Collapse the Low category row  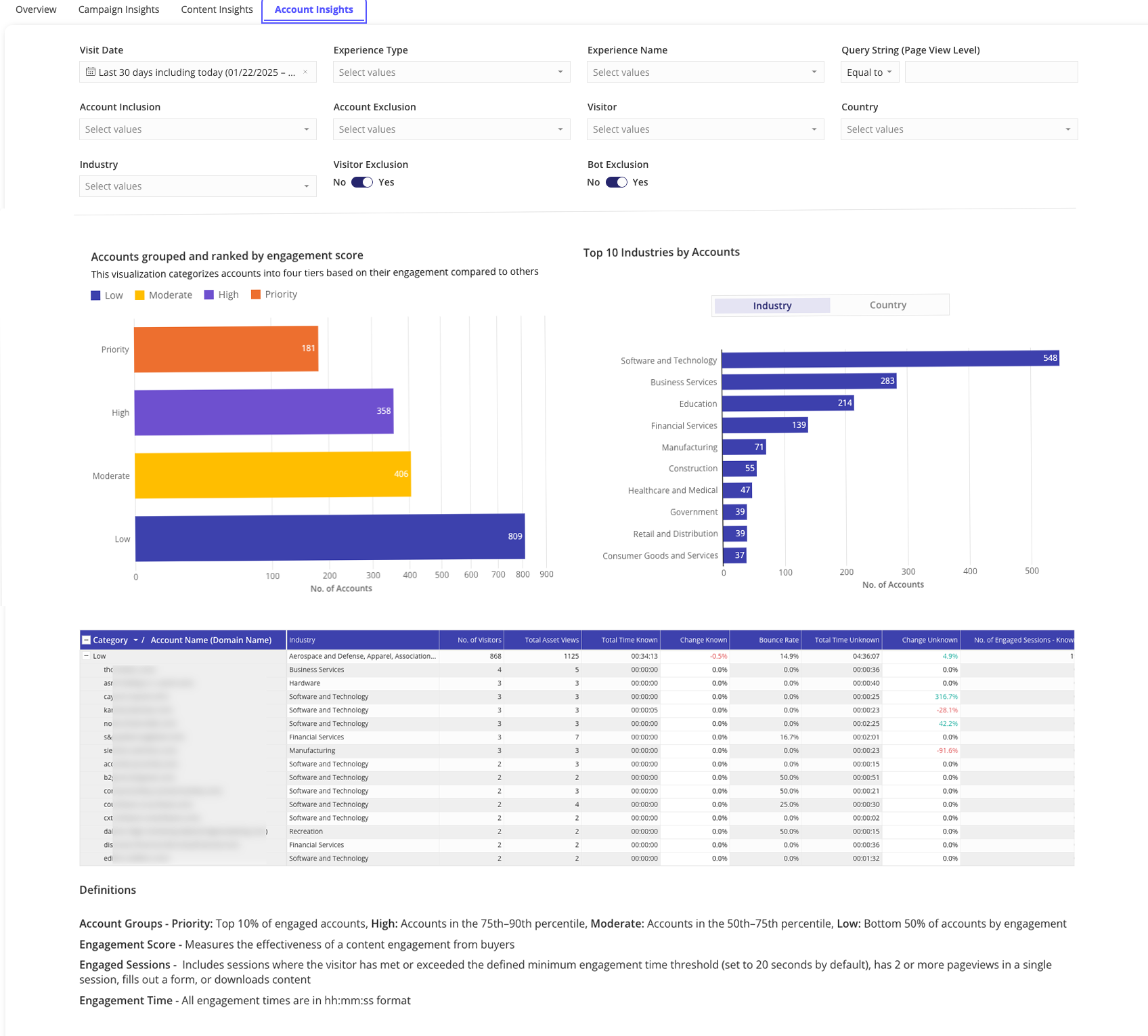[86, 656]
